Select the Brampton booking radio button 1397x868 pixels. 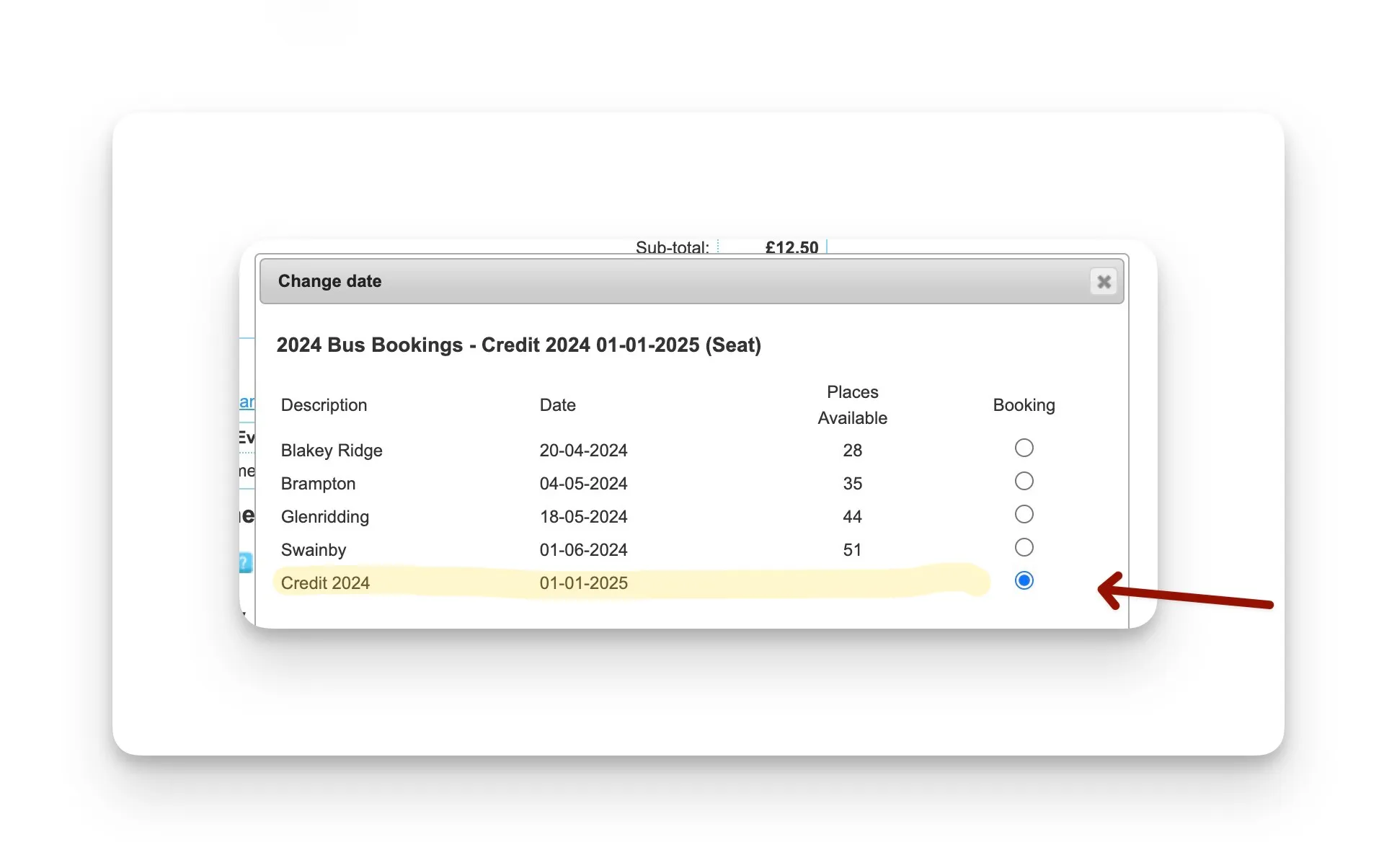[1024, 482]
